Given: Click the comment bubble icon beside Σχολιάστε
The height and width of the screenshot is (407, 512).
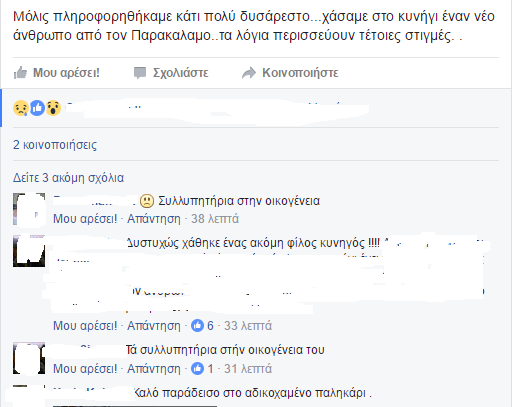Looking at the screenshot, I should [x=140, y=73].
